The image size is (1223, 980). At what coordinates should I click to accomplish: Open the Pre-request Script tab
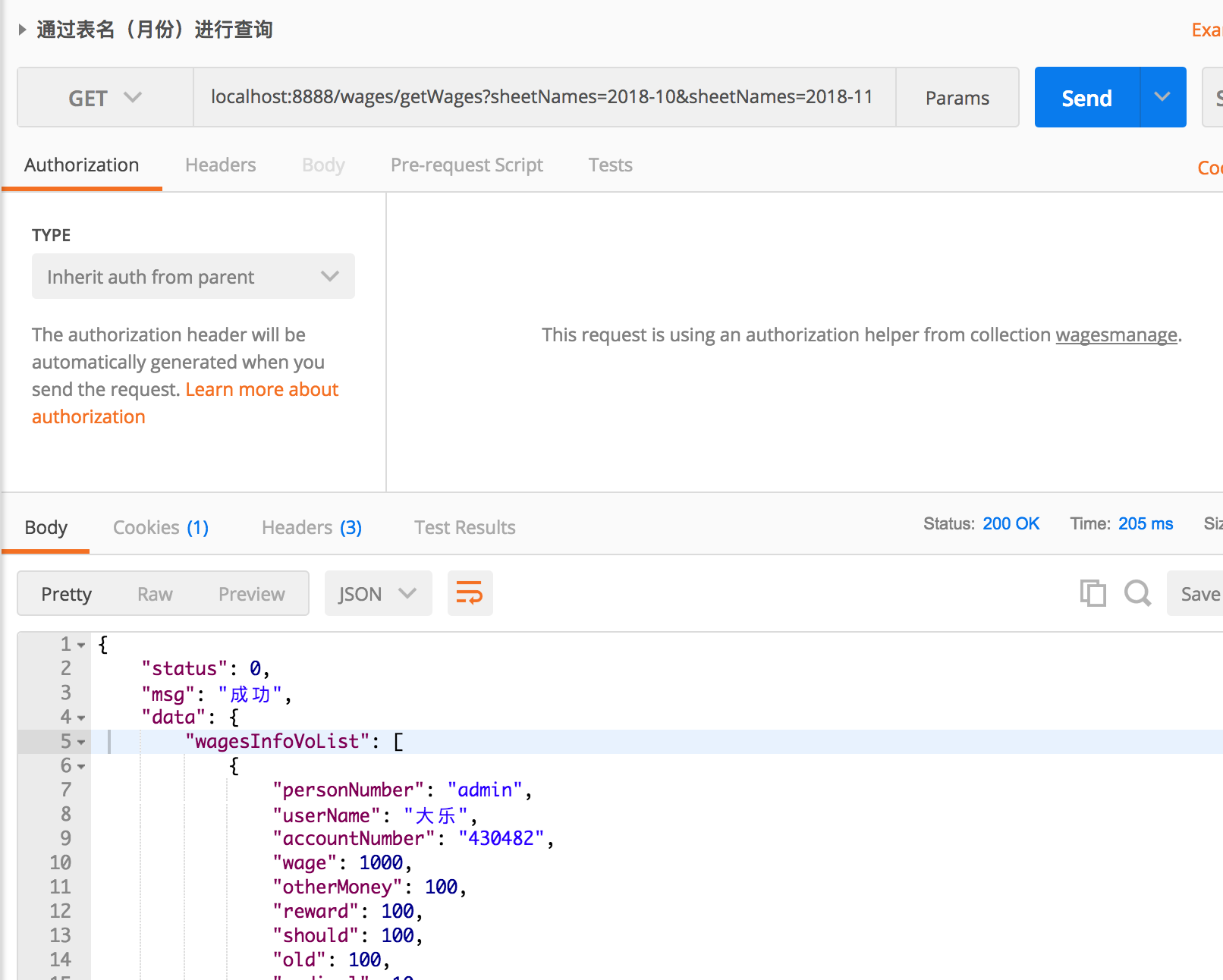[x=467, y=165]
